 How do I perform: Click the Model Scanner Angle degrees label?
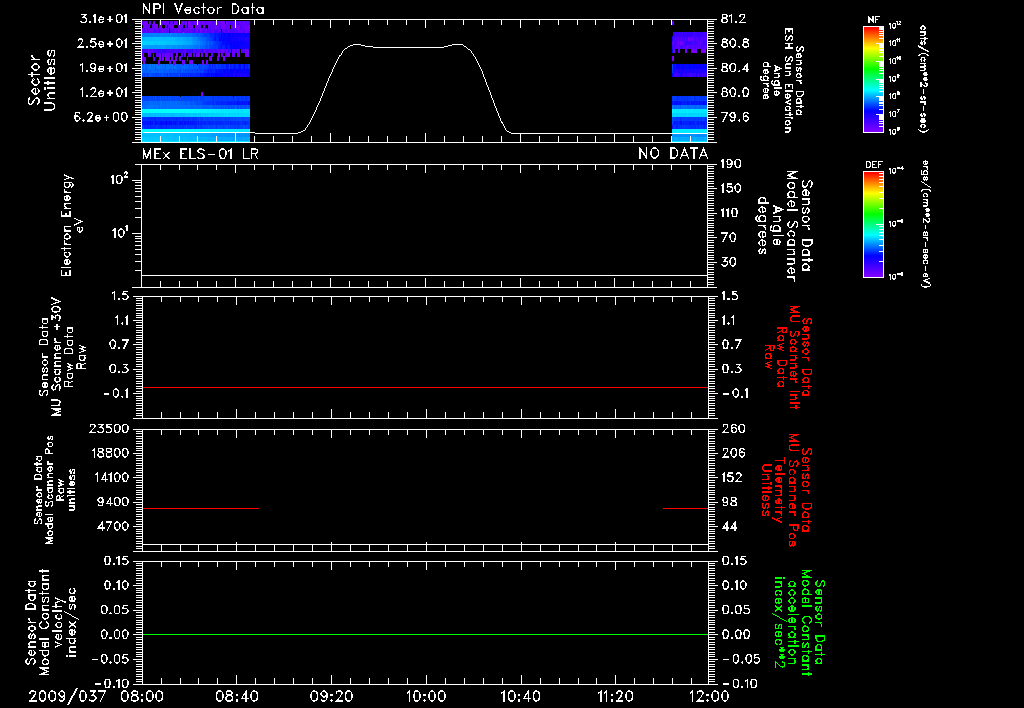(x=784, y=226)
